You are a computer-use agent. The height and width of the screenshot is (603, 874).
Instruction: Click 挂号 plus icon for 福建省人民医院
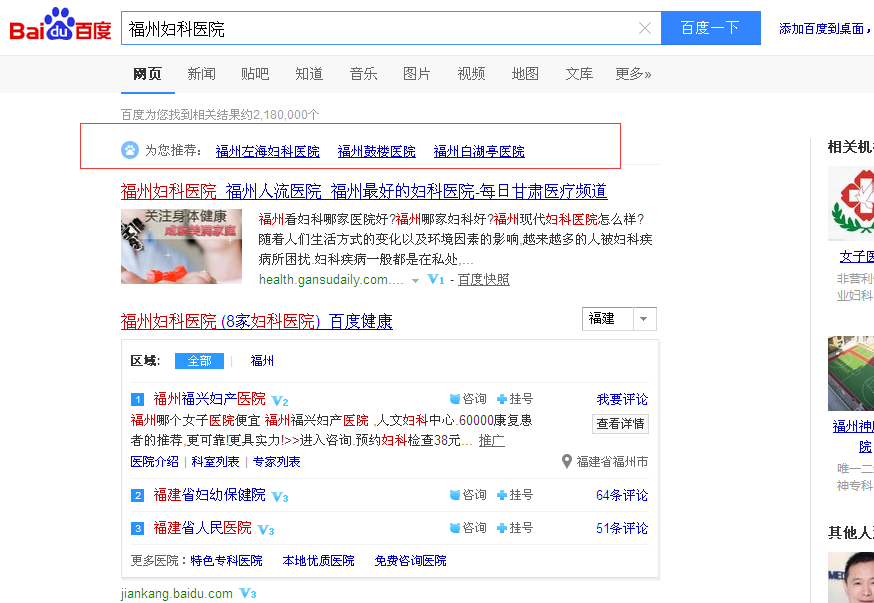pos(503,527)
